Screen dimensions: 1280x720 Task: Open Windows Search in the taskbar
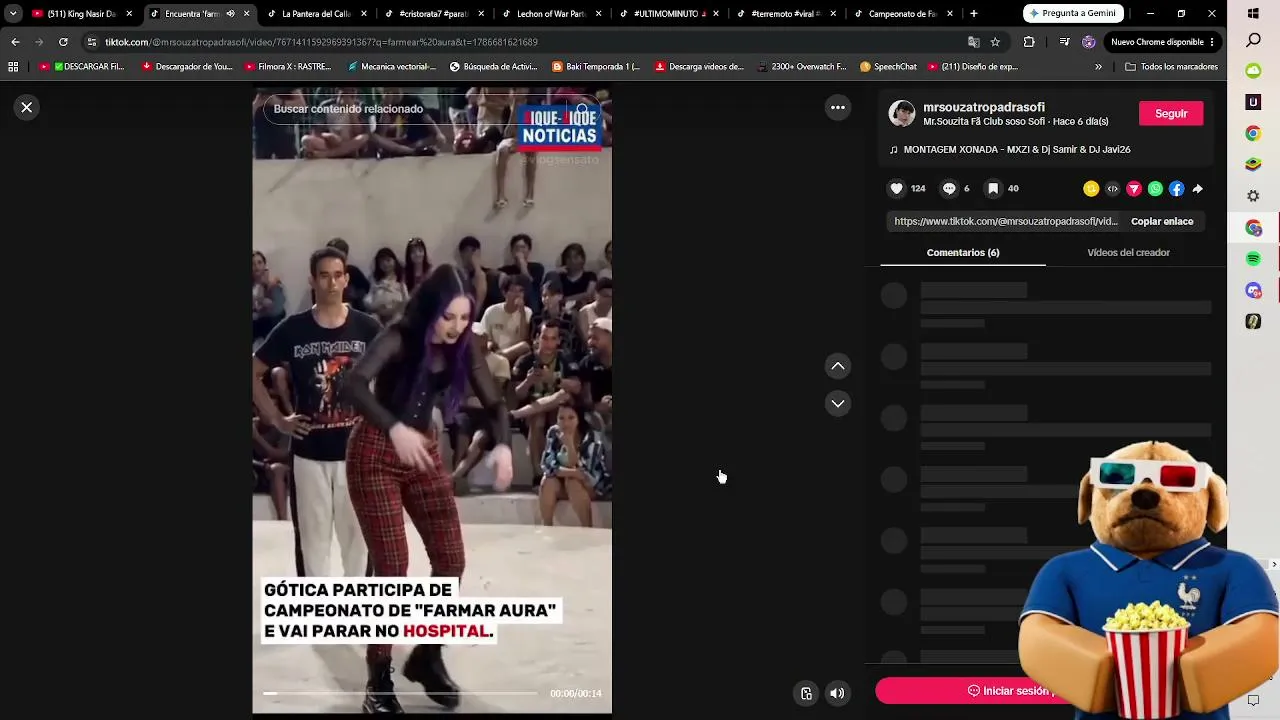coord(1253,40)
